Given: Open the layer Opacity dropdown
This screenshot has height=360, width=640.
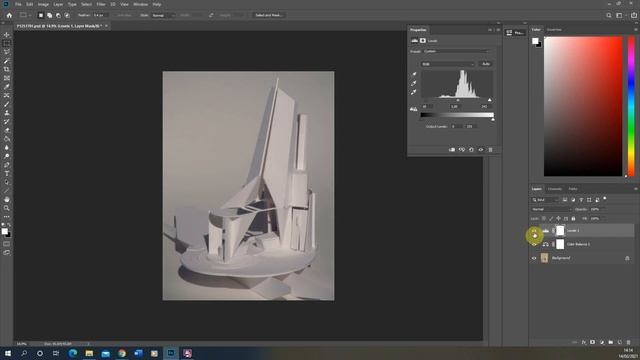Looking at the screenshot, I should coord(597,209).
